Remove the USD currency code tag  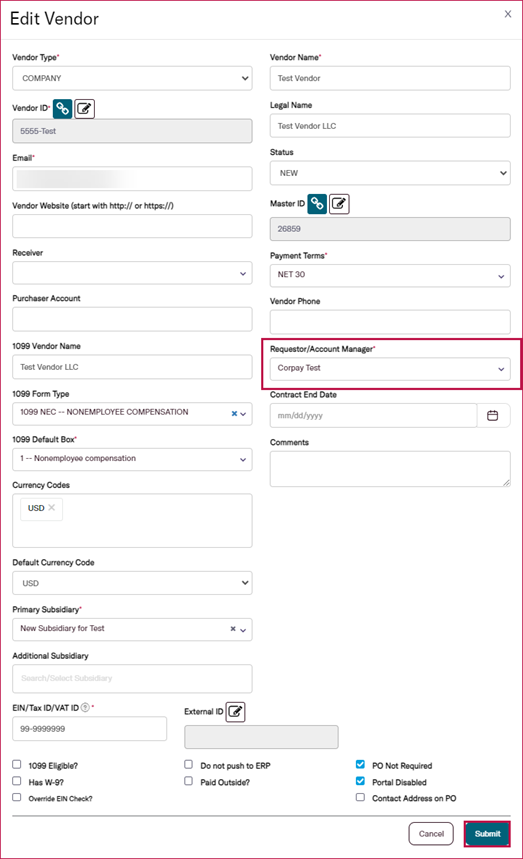coord(51,508)
